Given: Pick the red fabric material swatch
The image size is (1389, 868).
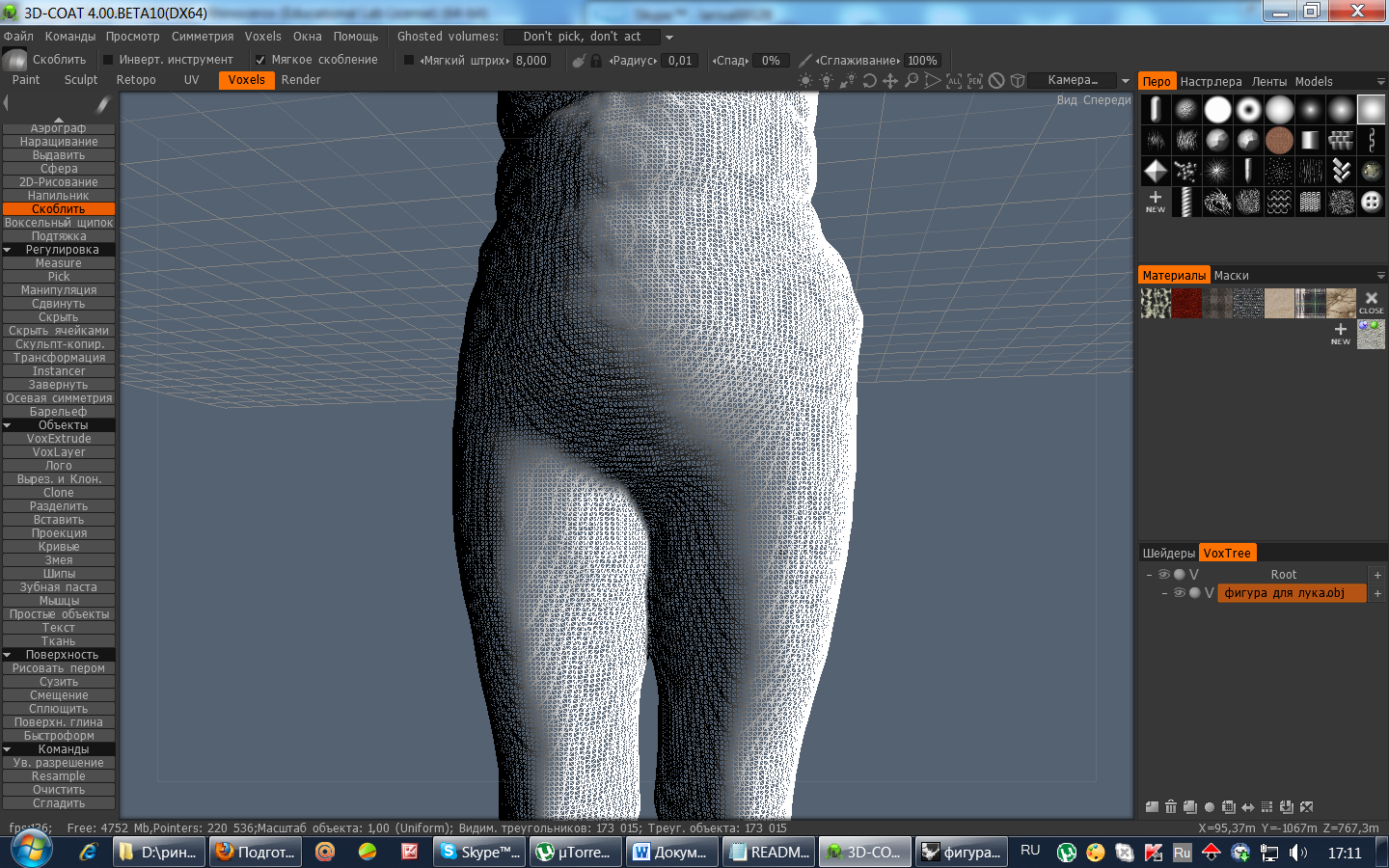Looking at the screenshot, I should [x=1186, y=303].
